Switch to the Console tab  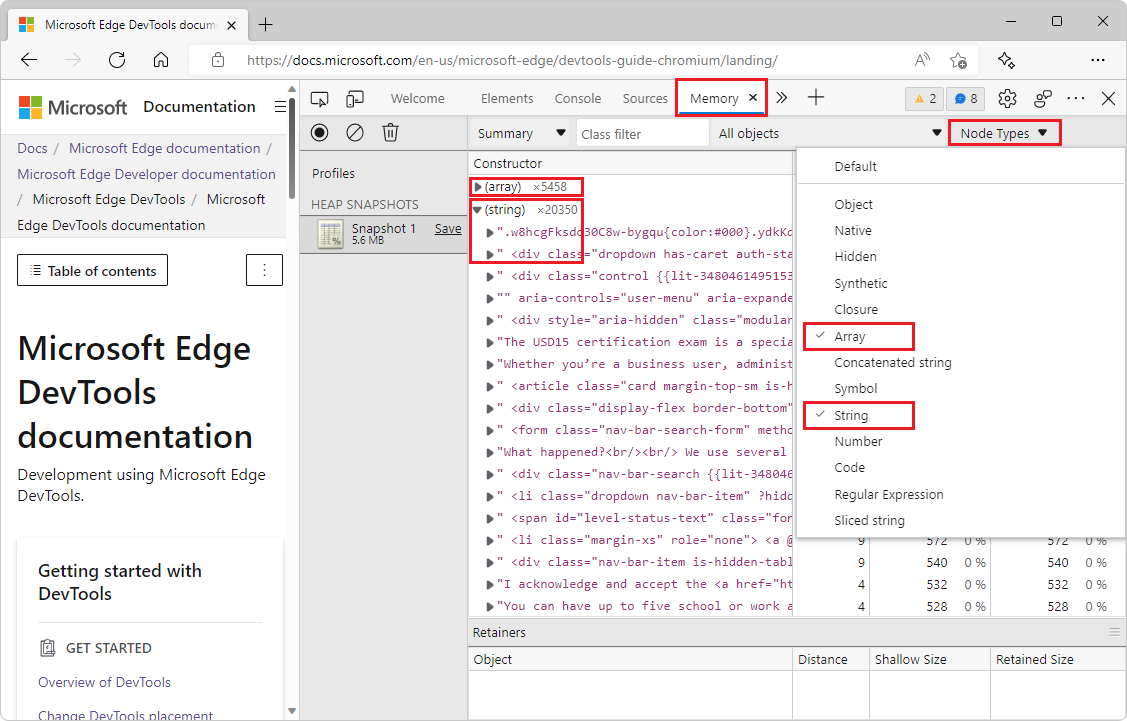578,98
